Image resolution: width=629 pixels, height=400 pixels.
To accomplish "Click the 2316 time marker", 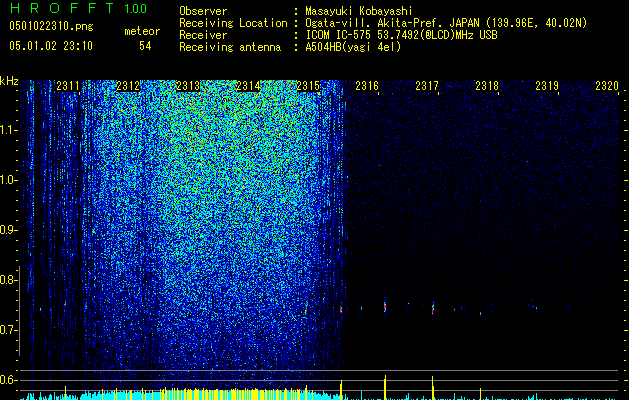I will (x=367, y=86).
